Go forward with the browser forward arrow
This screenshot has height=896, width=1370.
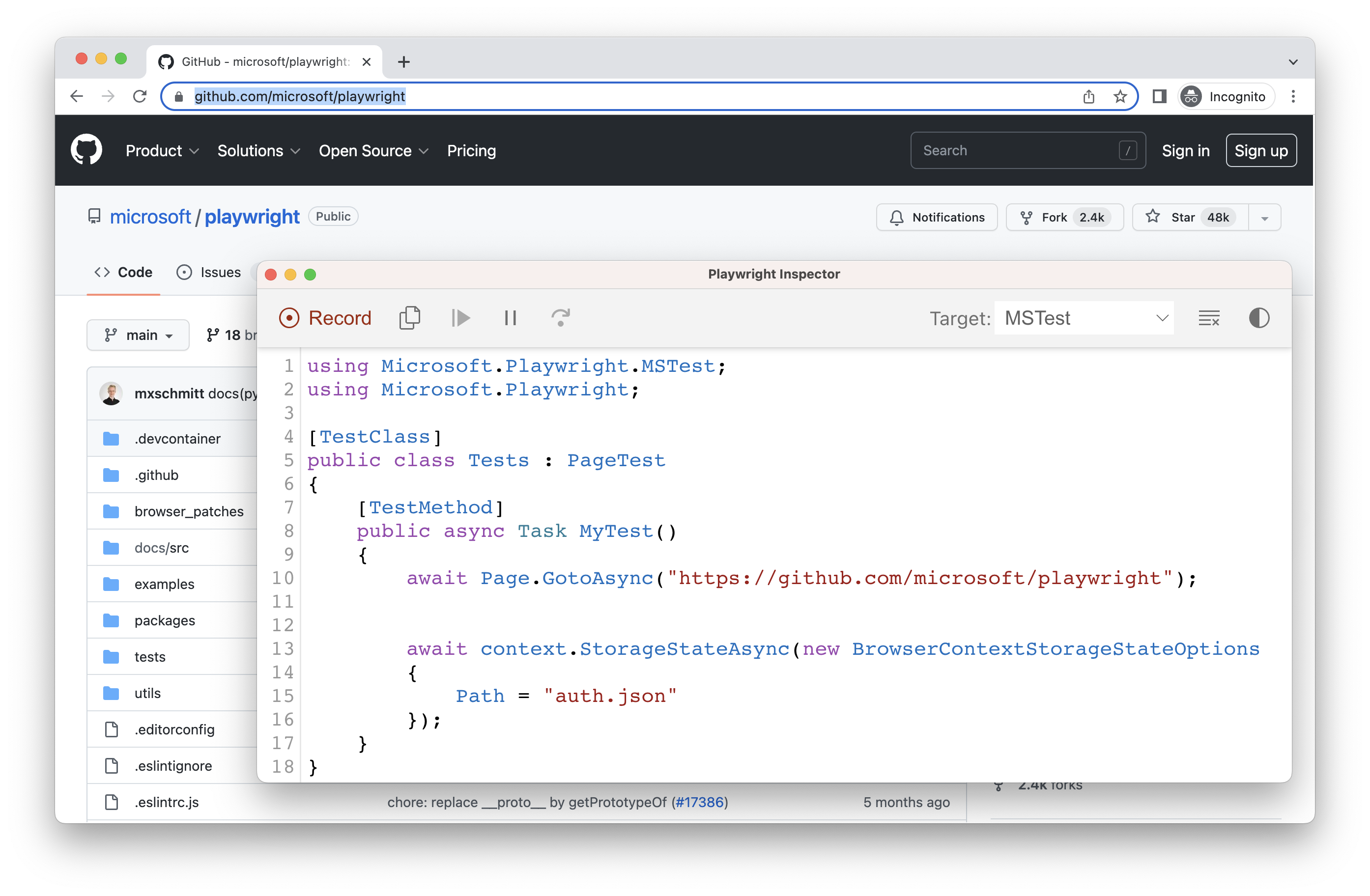pyautogui.click(x=108, y=96)
